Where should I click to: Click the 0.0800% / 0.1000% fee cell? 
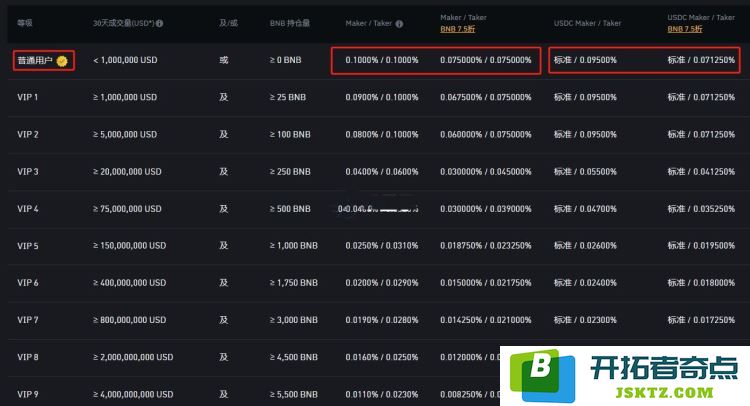click(382, 134)
